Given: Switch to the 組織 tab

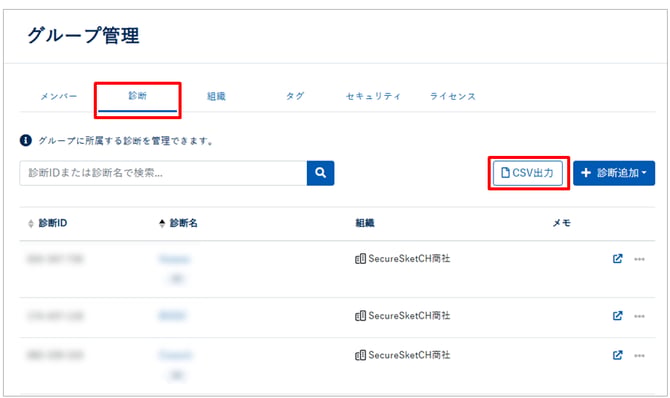Looking at the screenshot, I should tap(216, 96).
